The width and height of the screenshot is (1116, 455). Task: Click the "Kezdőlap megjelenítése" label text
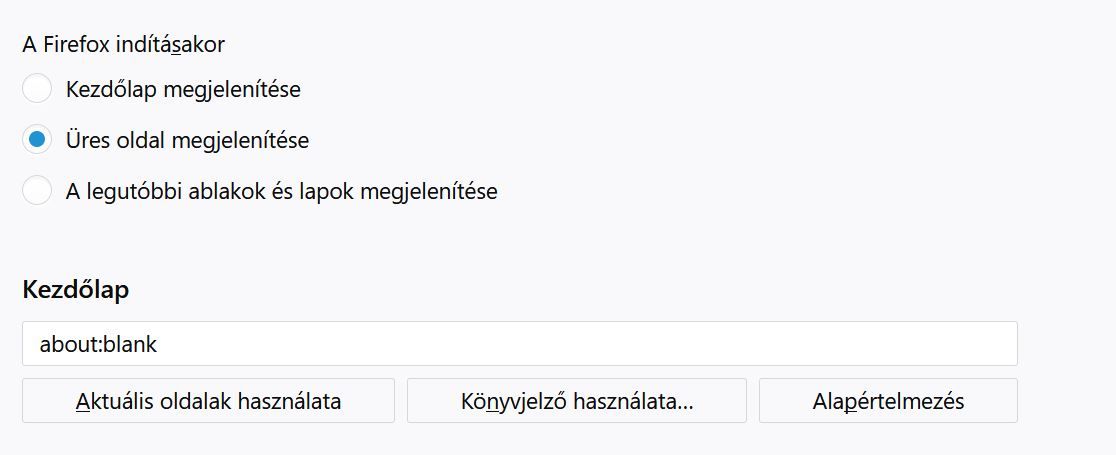pyautogui.click(x=183, y=89)
